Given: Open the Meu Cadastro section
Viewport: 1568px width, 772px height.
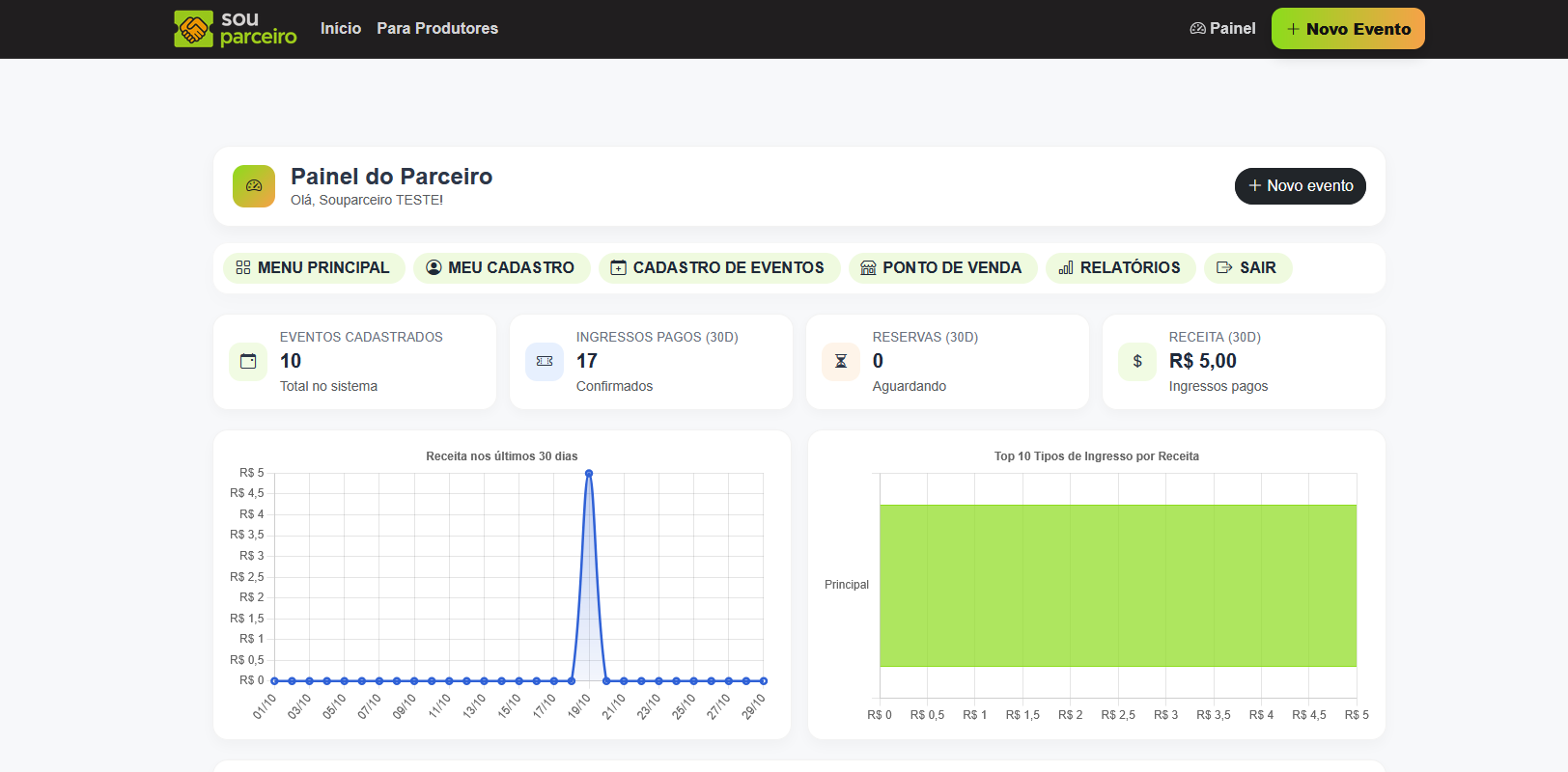Looking at the screenshot, I should pyautogui.click(x=500, y=268).
